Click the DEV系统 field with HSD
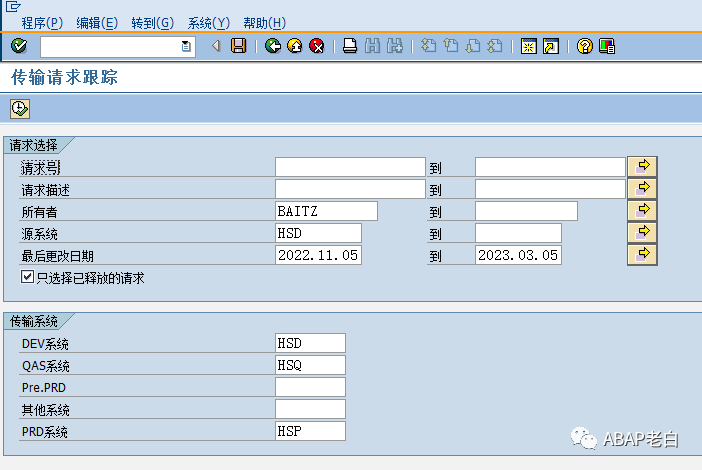This screenshot has height=470, width=702. point(310,343)
